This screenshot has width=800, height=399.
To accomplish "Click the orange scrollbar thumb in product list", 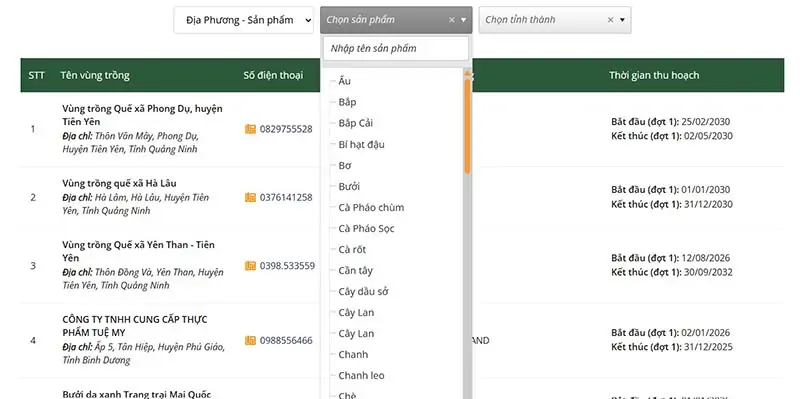I will coord(467,126).
